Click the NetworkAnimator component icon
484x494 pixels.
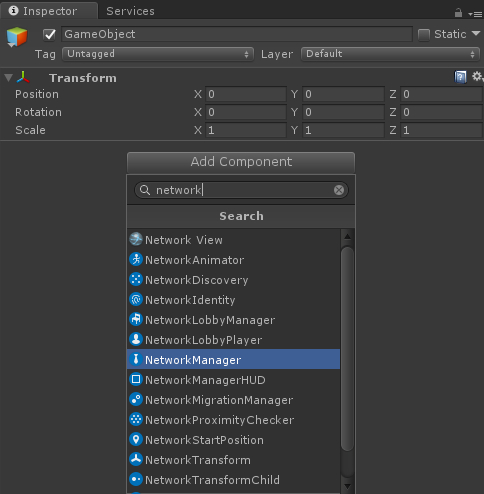coord(136,259)
